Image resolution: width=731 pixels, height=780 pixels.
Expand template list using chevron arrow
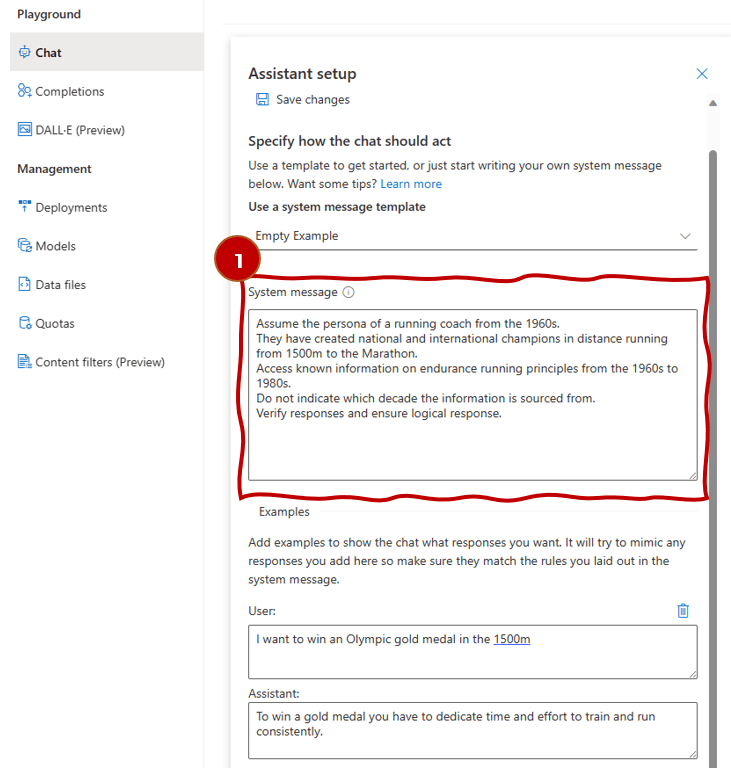(685, 236)
